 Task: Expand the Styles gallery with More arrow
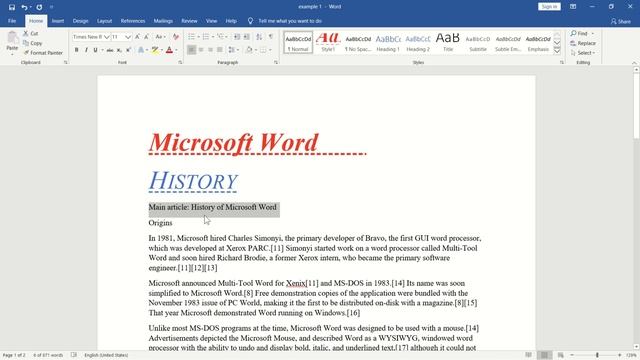pyautogui.click(x=557, y=50)
